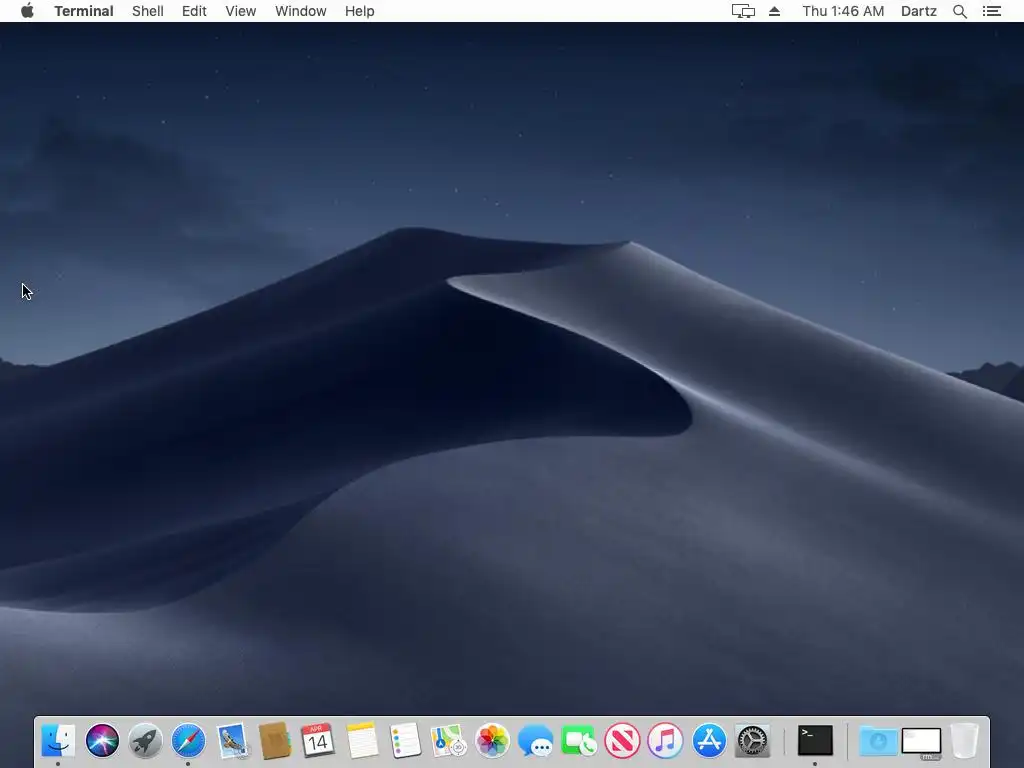
Task: Open Launchpad rocket icon
Action: pyautogui.click(x=145, y=741)
